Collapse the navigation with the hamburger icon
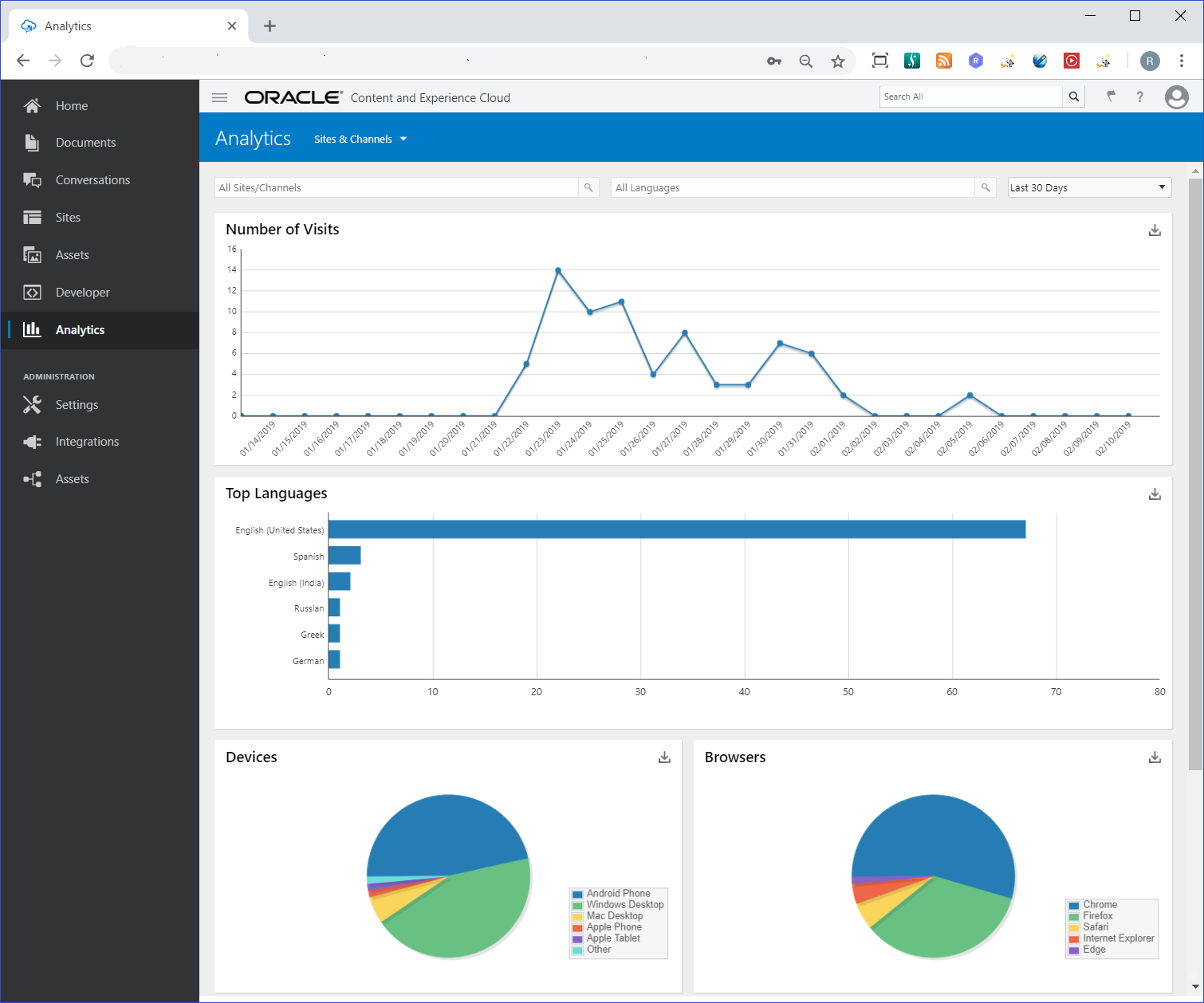Viewport: 1204px width, 1003px height. 219,96
